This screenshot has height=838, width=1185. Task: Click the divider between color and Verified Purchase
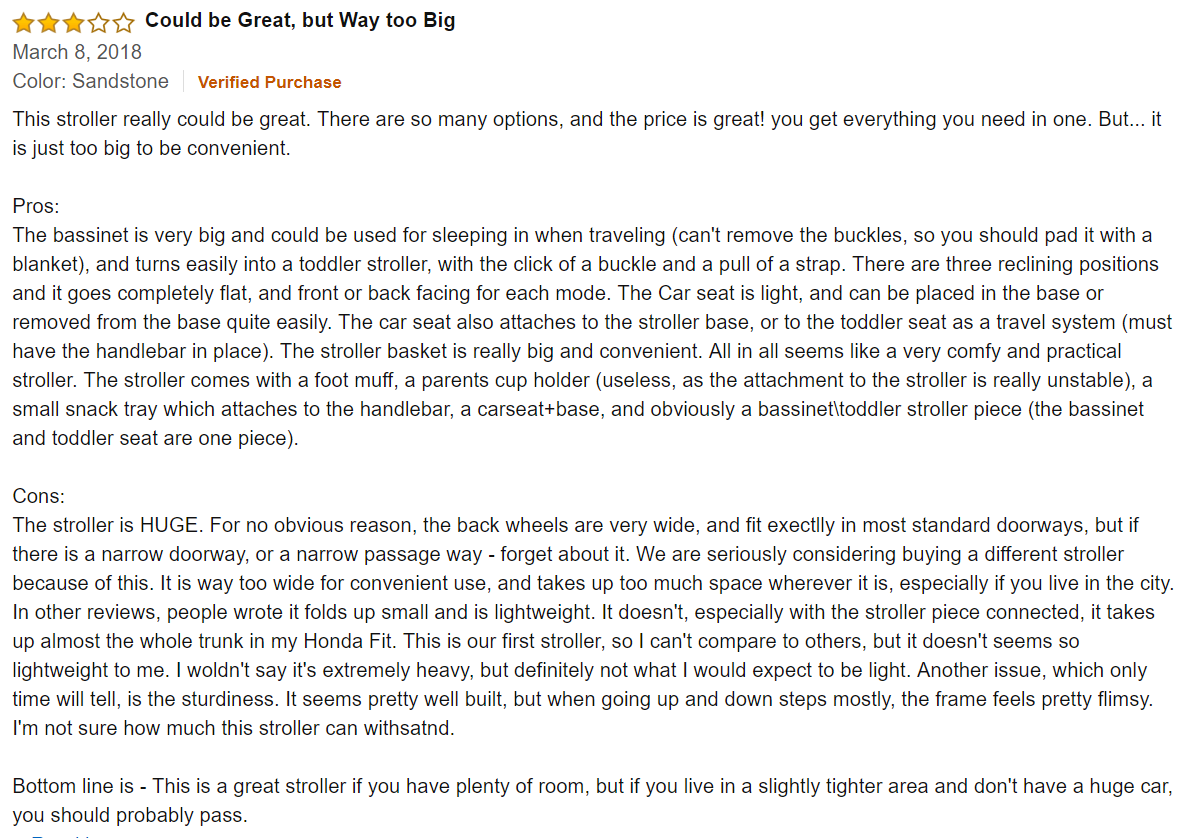tap(183, 82)
